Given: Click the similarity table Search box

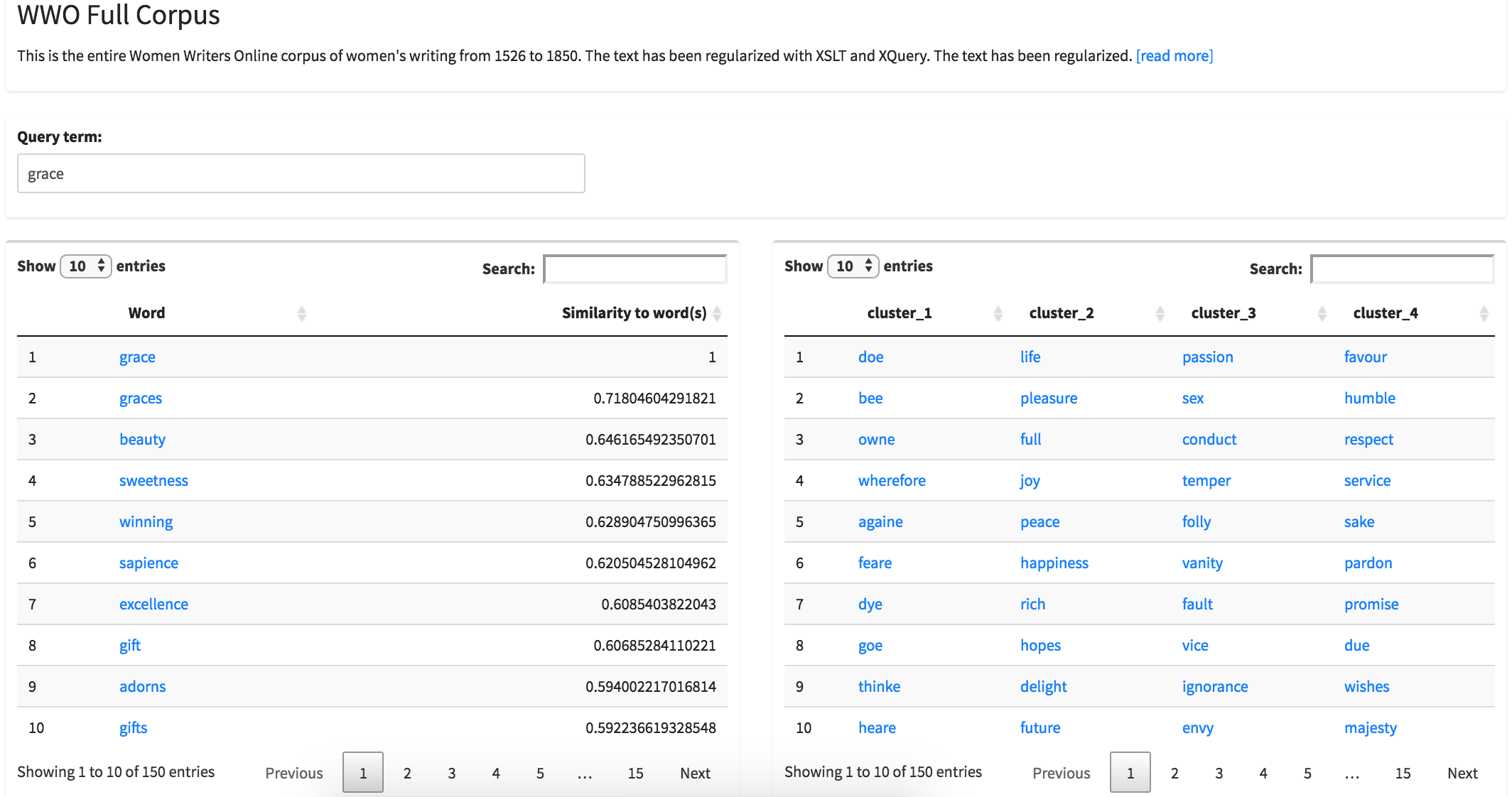Looking at the screenshot, I should pyautogui.click(x=634, y=269).
